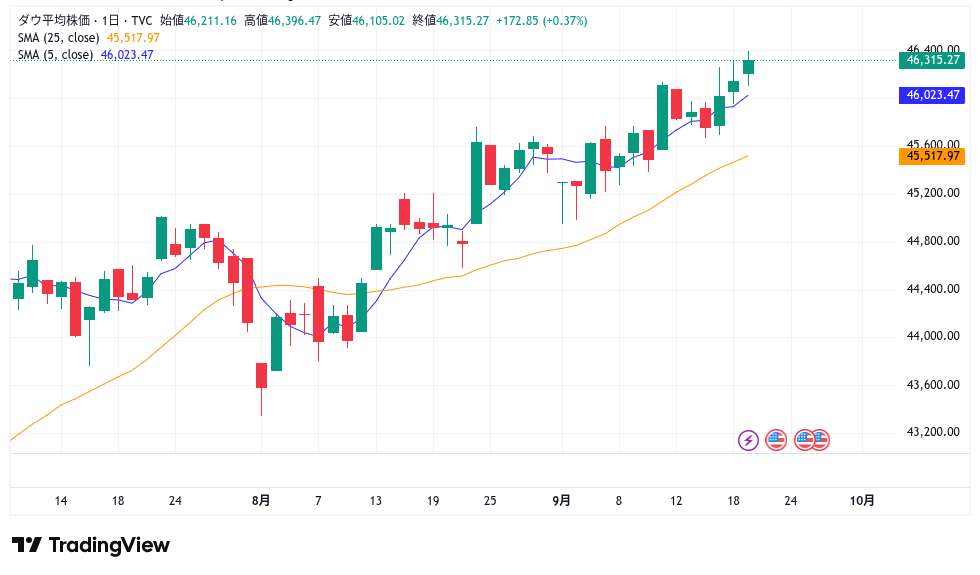Click the blue 46,023.47 SMA price tag
Screen dimensions: 980x575
[x=932, y=95]
